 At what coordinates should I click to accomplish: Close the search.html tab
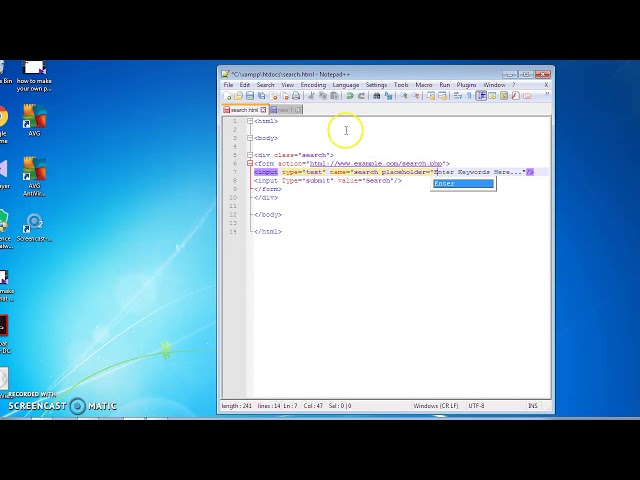coord(263,110)
